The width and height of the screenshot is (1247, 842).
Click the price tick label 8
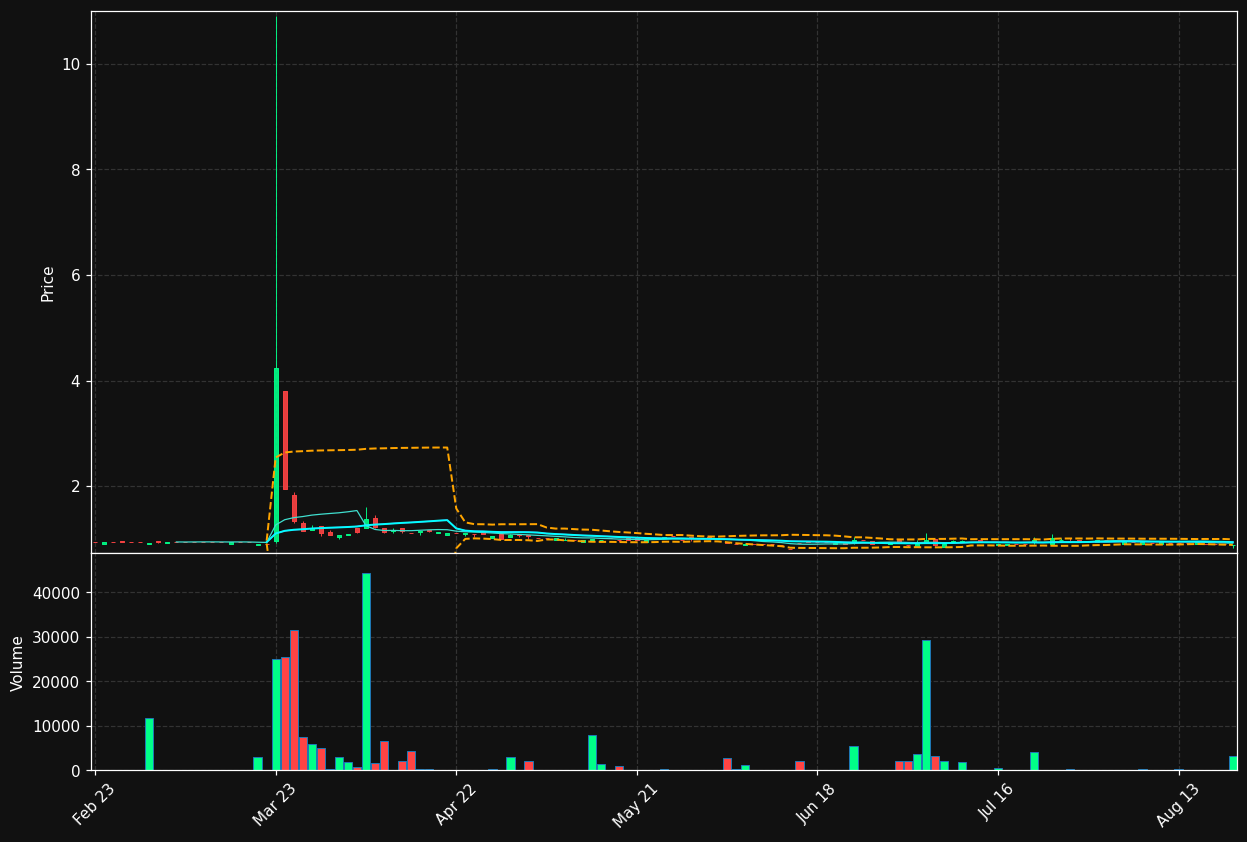click(x=76, y=170)
